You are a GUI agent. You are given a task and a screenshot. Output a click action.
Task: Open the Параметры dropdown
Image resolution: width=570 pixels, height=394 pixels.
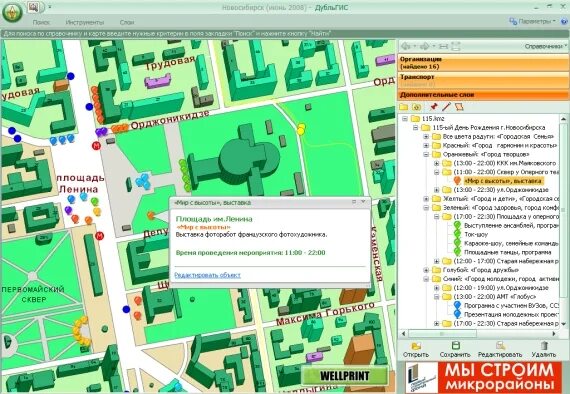click(x=533, y=21)
